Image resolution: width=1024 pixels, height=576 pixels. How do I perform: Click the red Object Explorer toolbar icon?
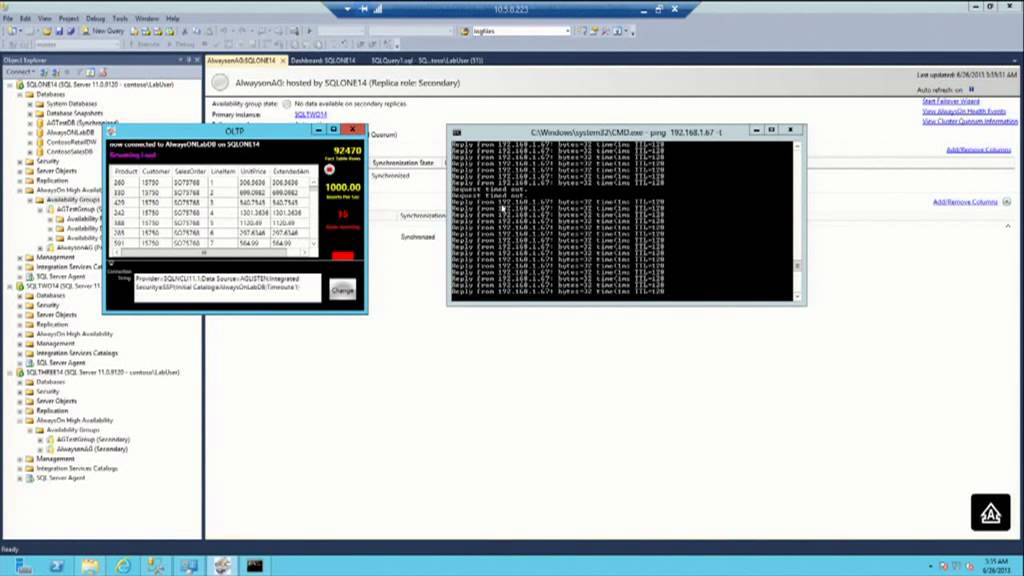103,72
